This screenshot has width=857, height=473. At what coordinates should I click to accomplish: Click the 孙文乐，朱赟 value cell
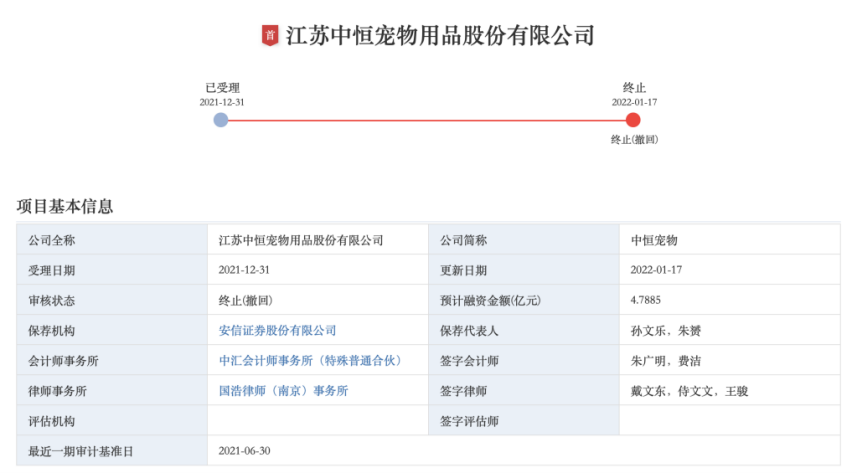[x=730, y=330]
